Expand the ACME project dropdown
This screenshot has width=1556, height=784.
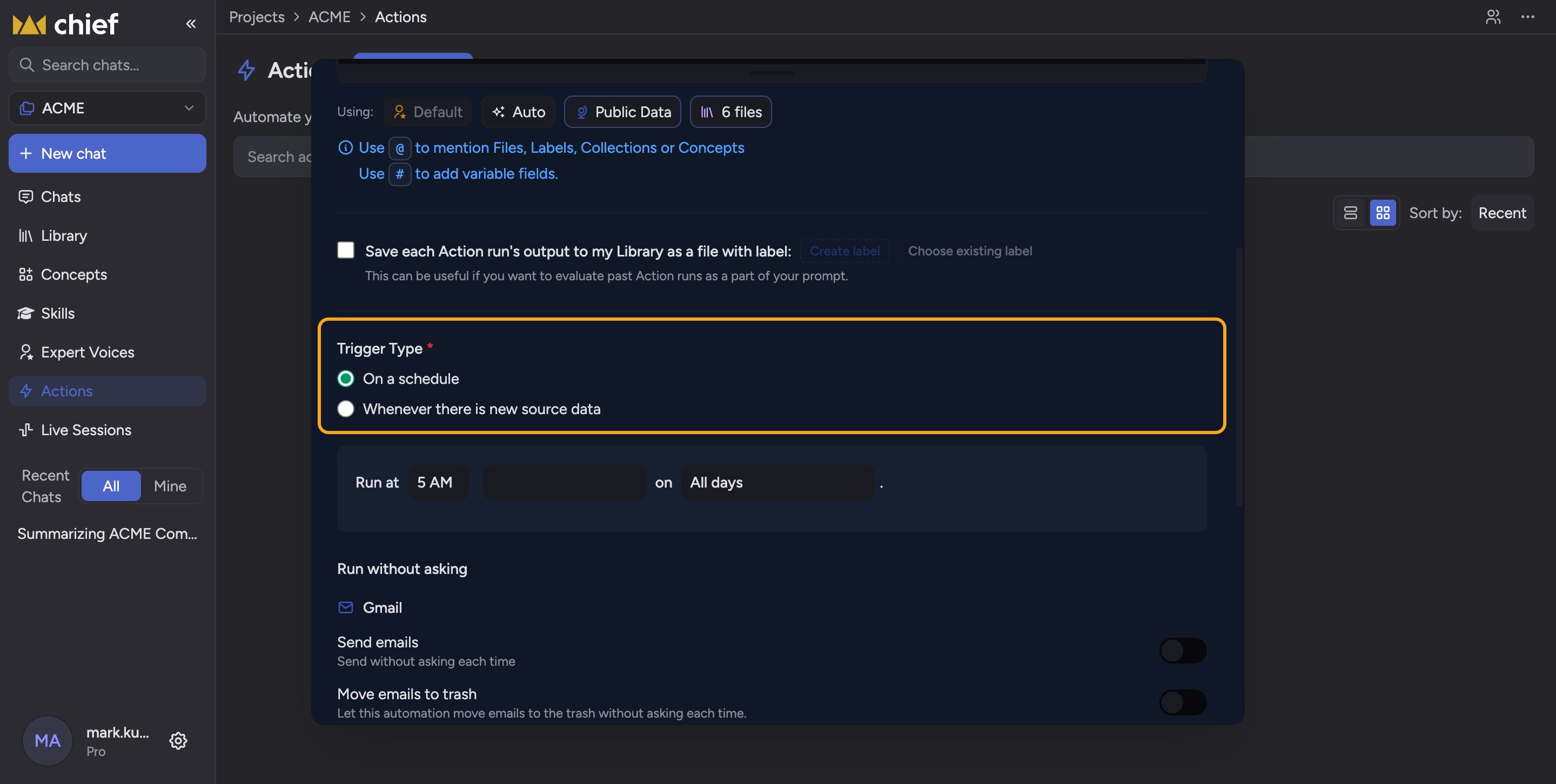coord(108,108)
